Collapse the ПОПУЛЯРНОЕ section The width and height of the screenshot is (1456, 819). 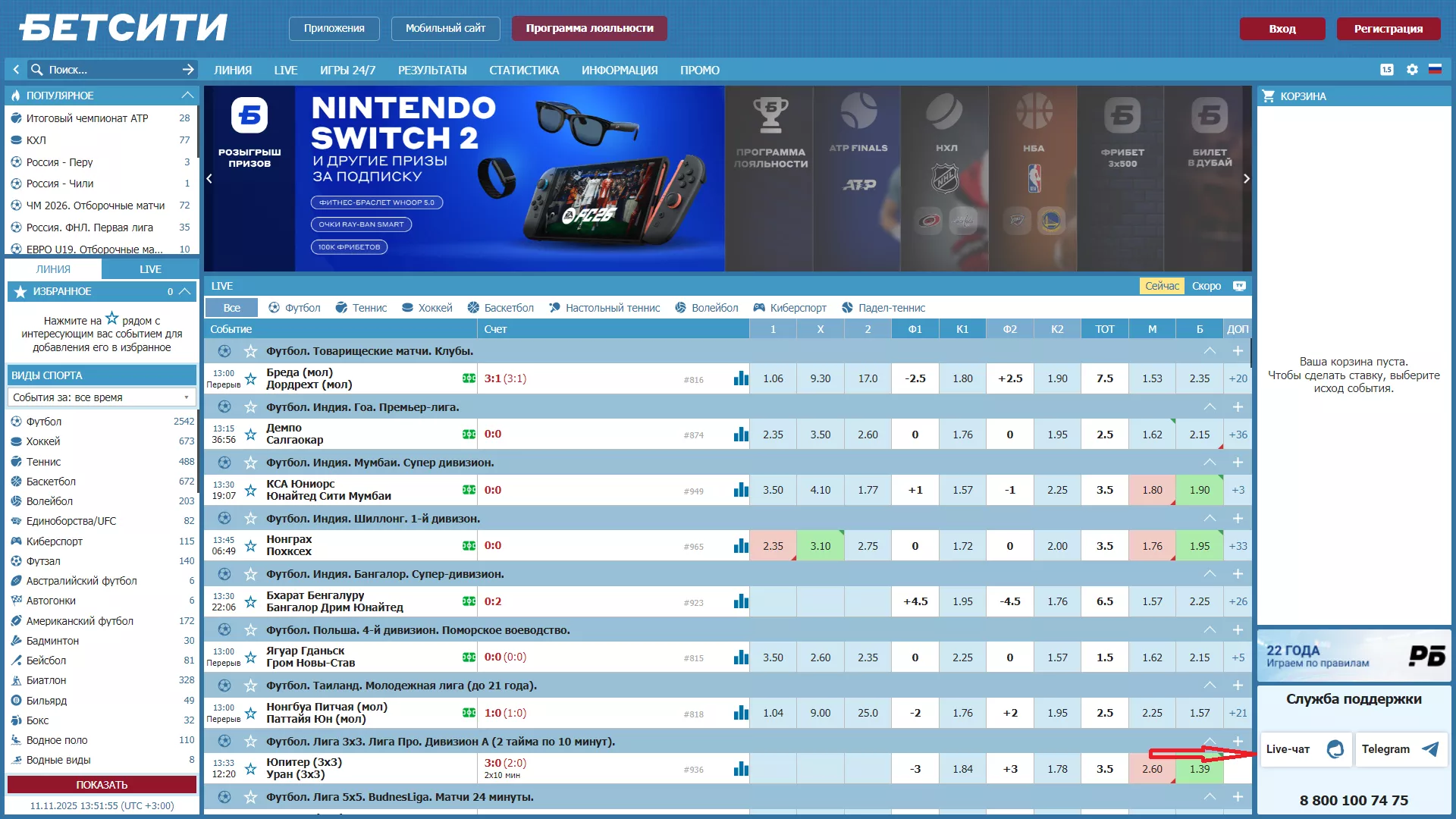(x=187, y=96)
